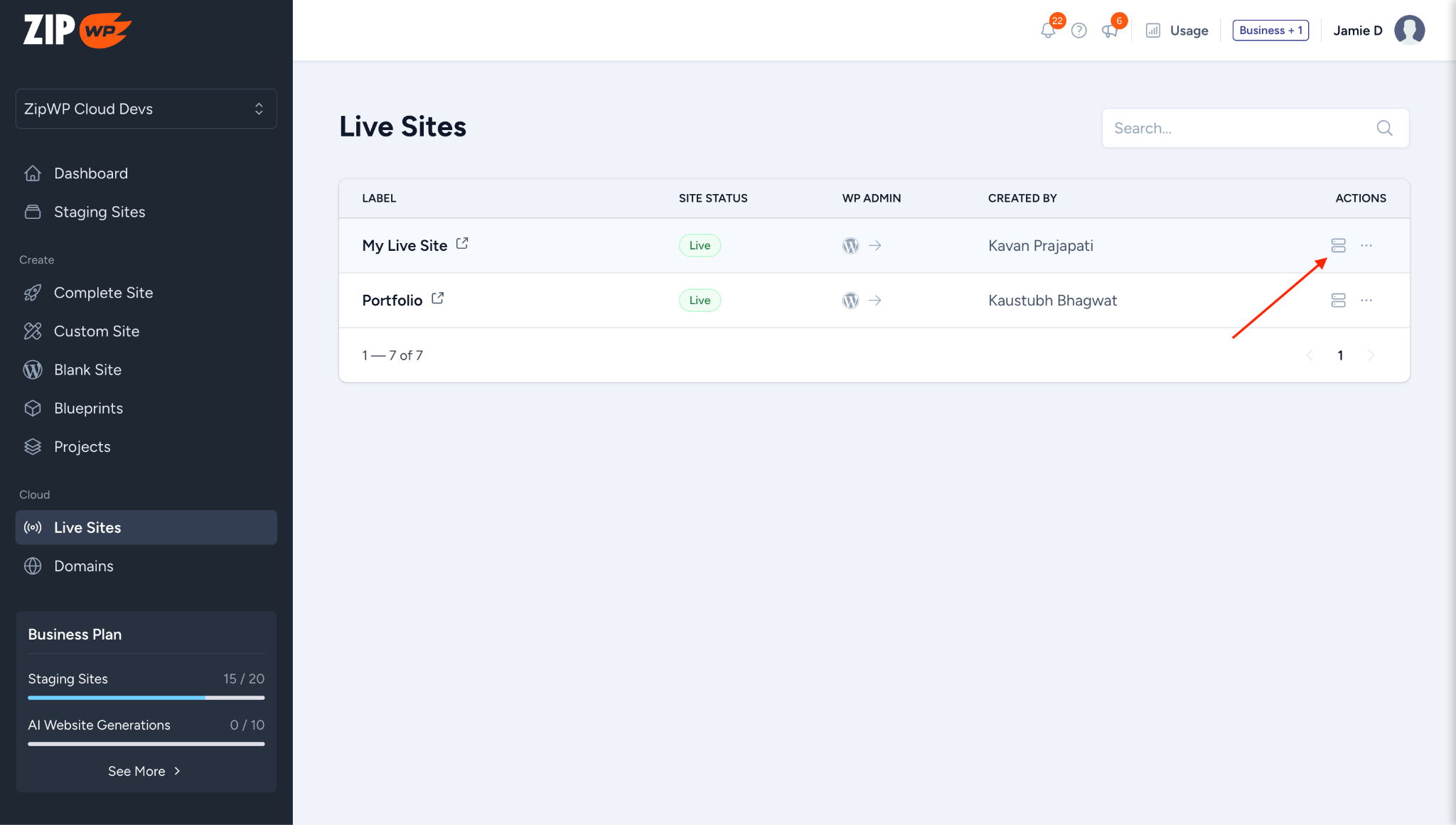Click the notifications bell icon
This screenshot has width=1456, height=825.
coord(1048,31)
